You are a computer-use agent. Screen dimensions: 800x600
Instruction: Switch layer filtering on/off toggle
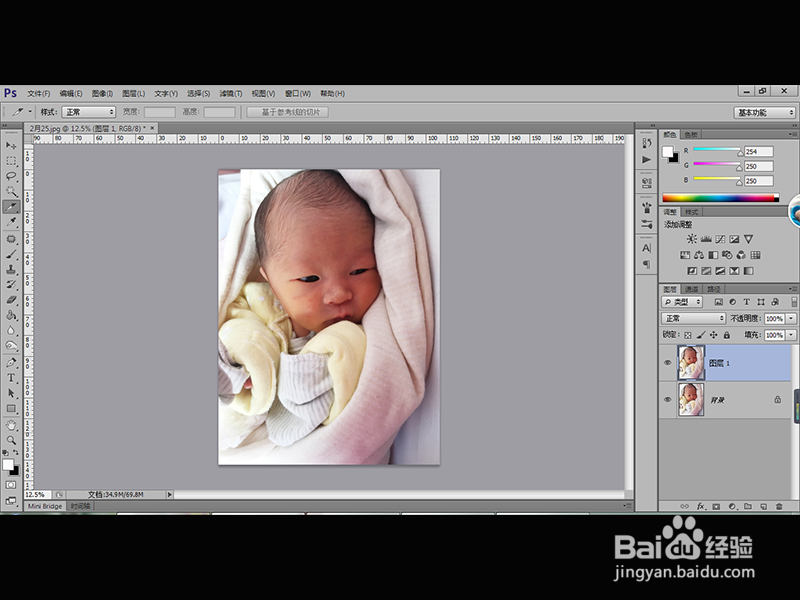pyautogui.click(x=794, y=302)
